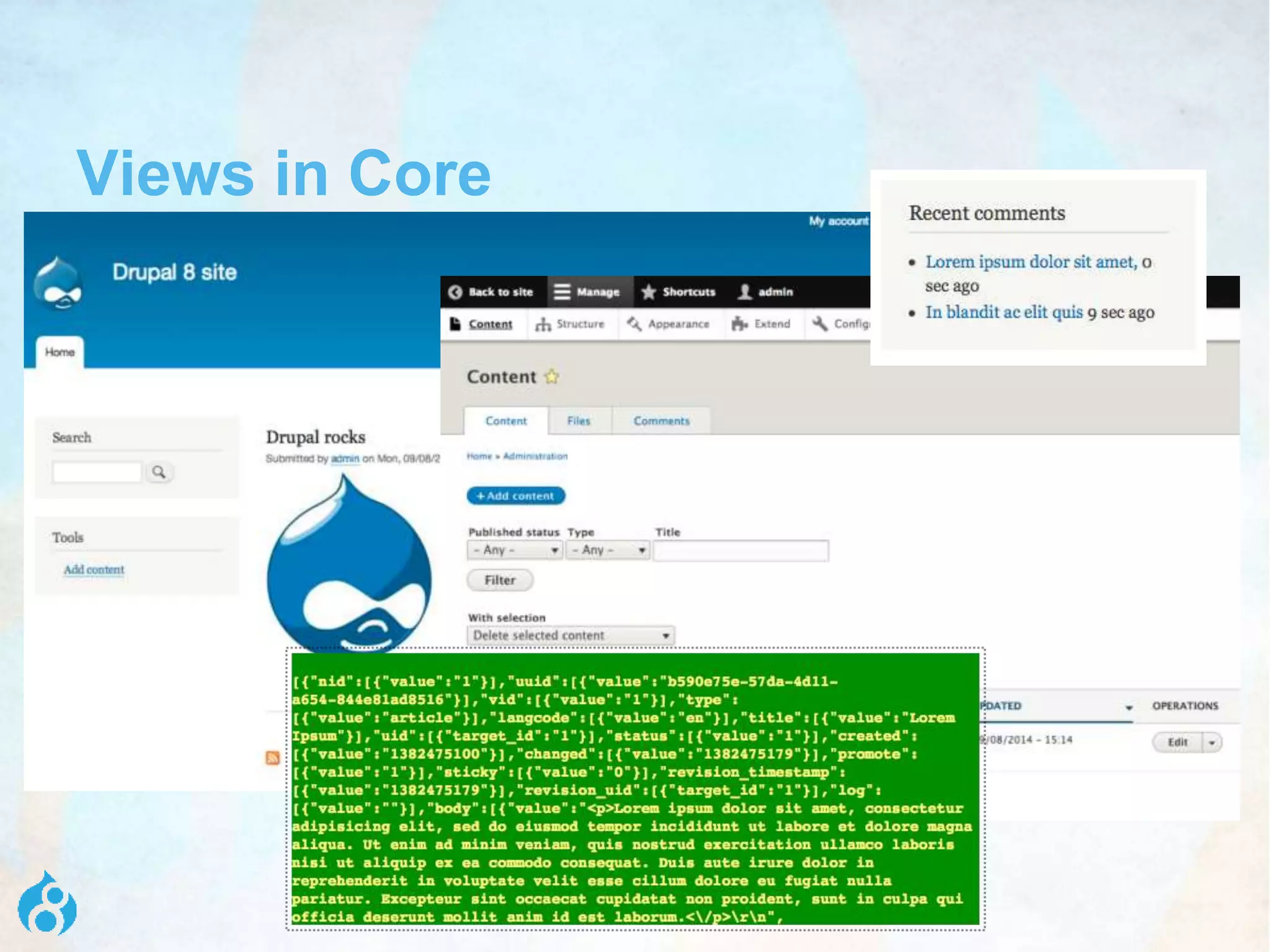Click the Administration breadcrumb link
The image size is (1270, 952).
[535, 456]
